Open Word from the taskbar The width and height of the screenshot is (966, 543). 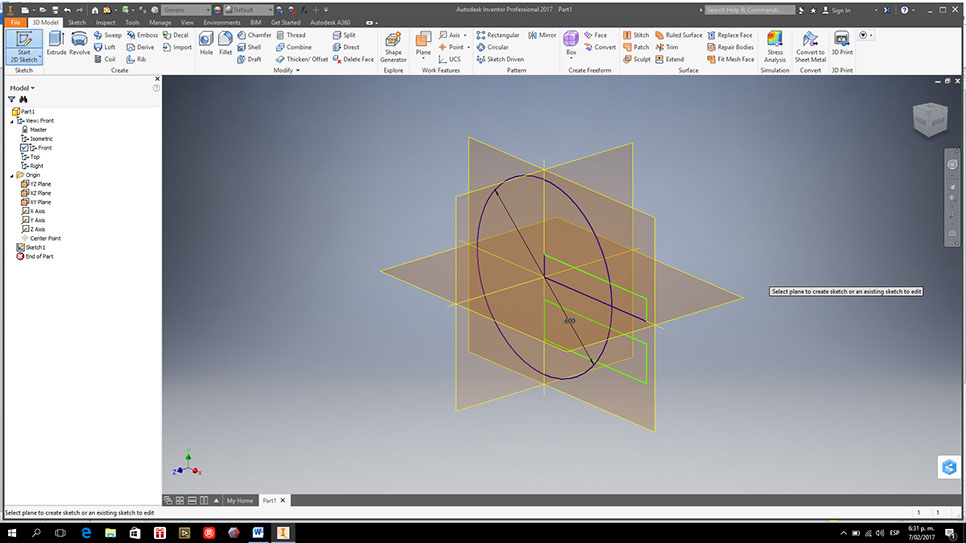point(258,533)
